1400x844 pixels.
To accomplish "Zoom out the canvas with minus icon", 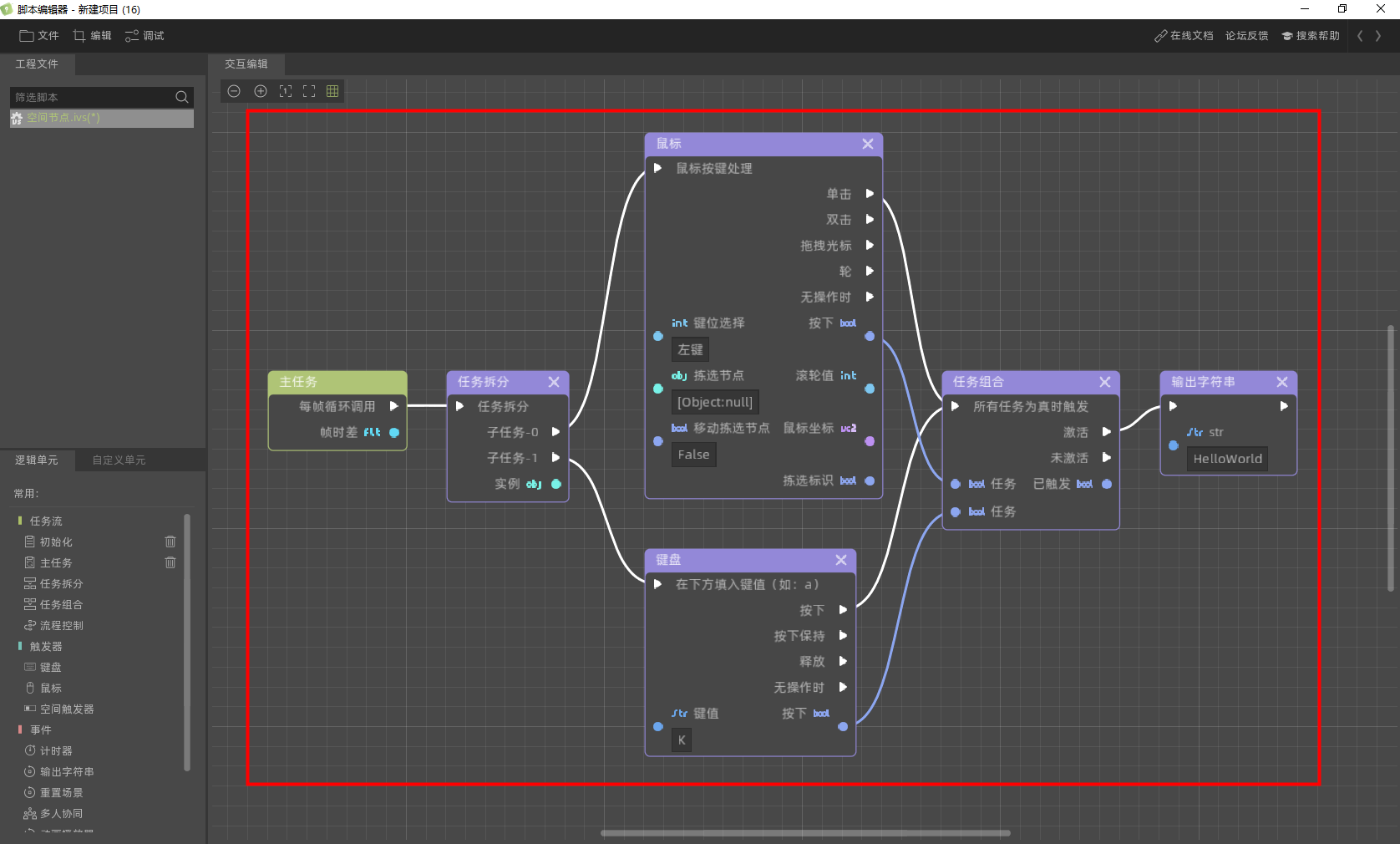I will point(234,91).
